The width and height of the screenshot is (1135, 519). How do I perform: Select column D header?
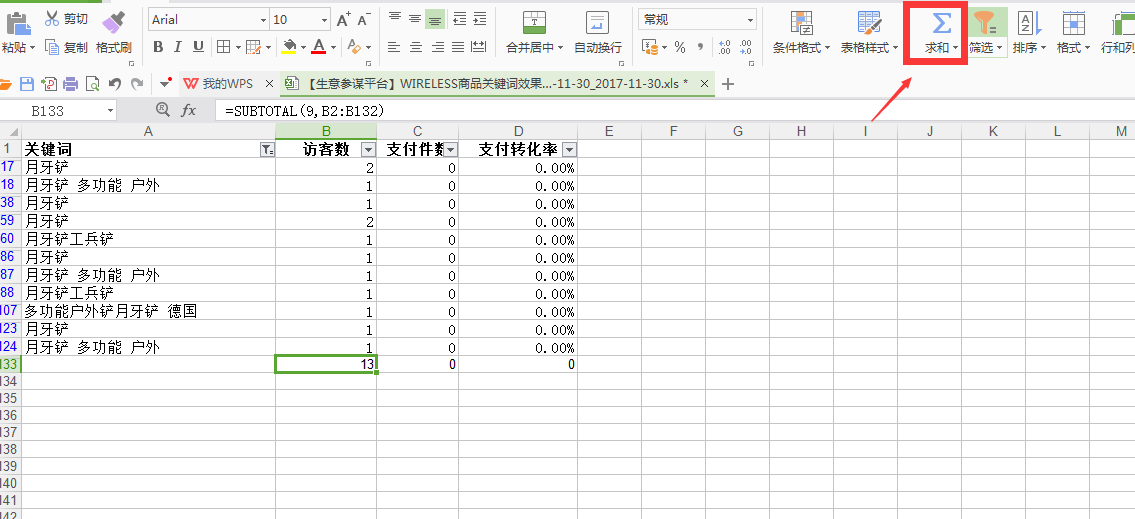tap(518, 131)
